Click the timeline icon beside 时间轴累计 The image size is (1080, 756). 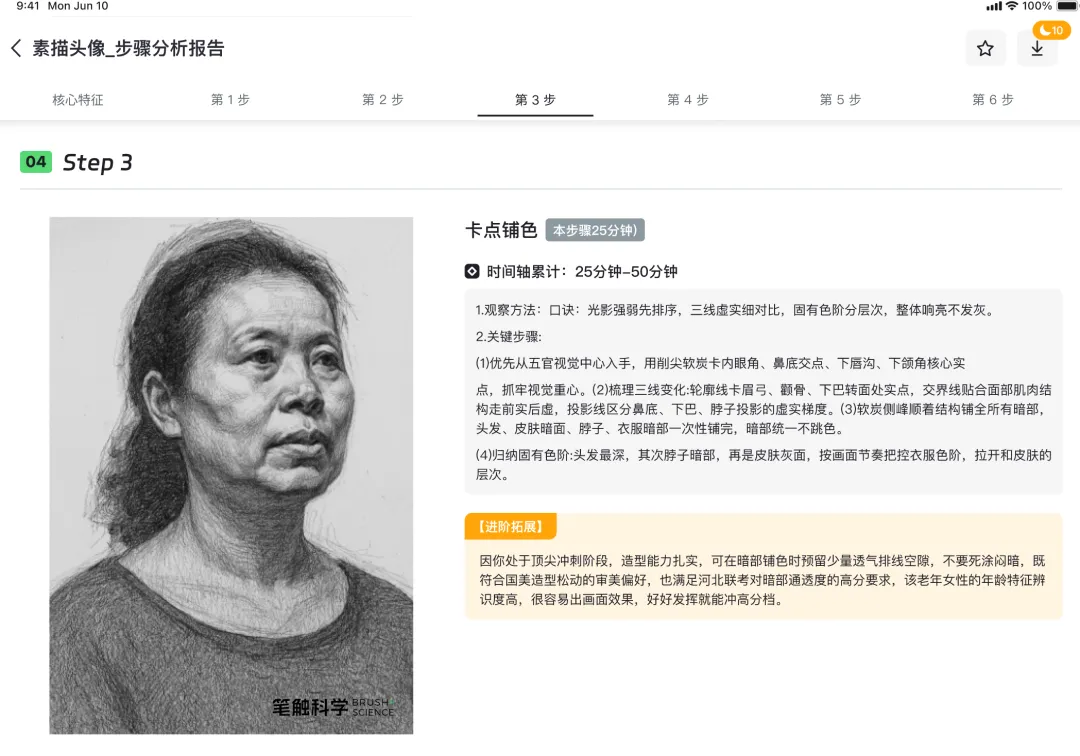point(472,271)
